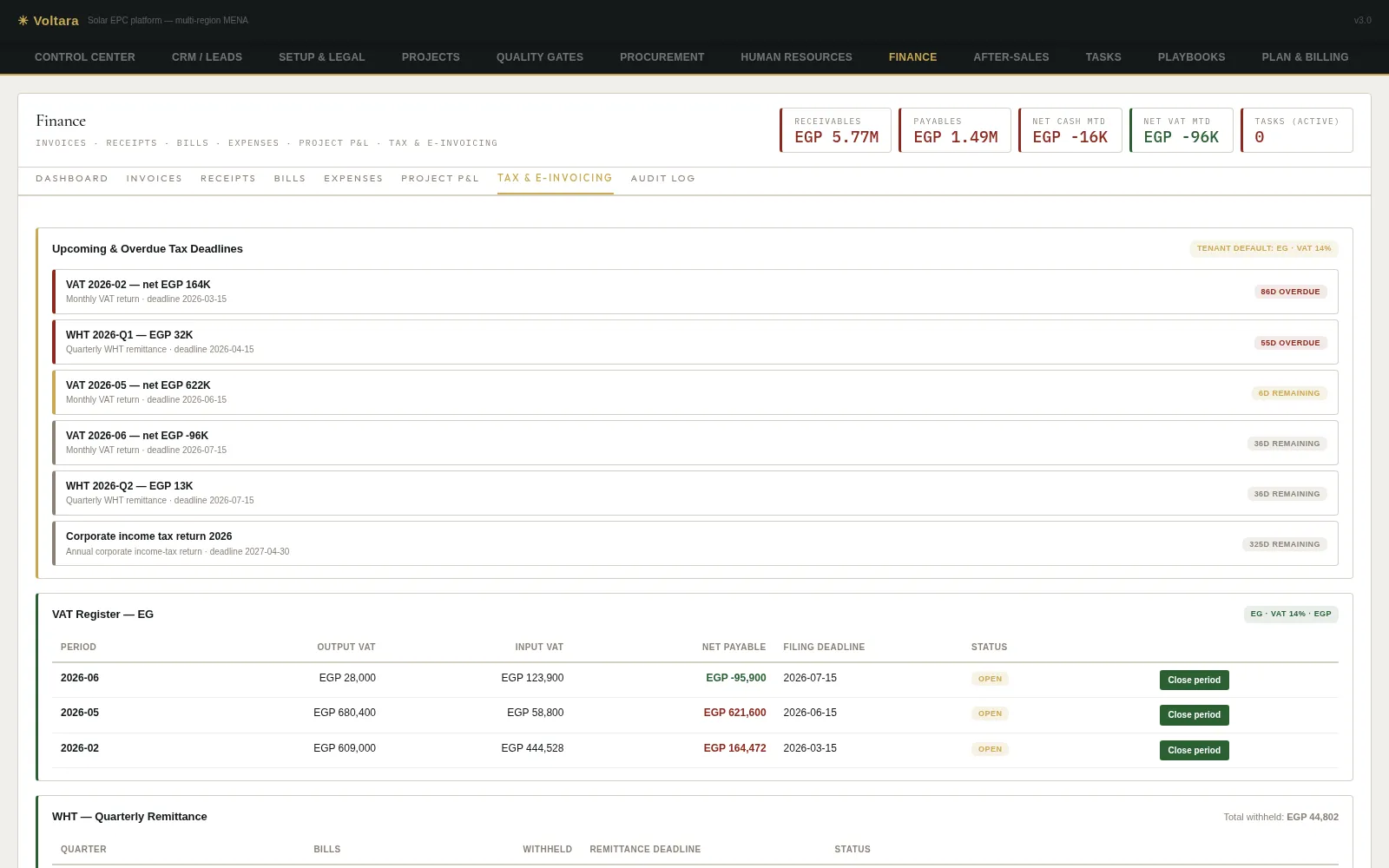Screen dimensions: 1389x868
Task: Click the 6D REMAINING badge
Action: click(1289, 393)
